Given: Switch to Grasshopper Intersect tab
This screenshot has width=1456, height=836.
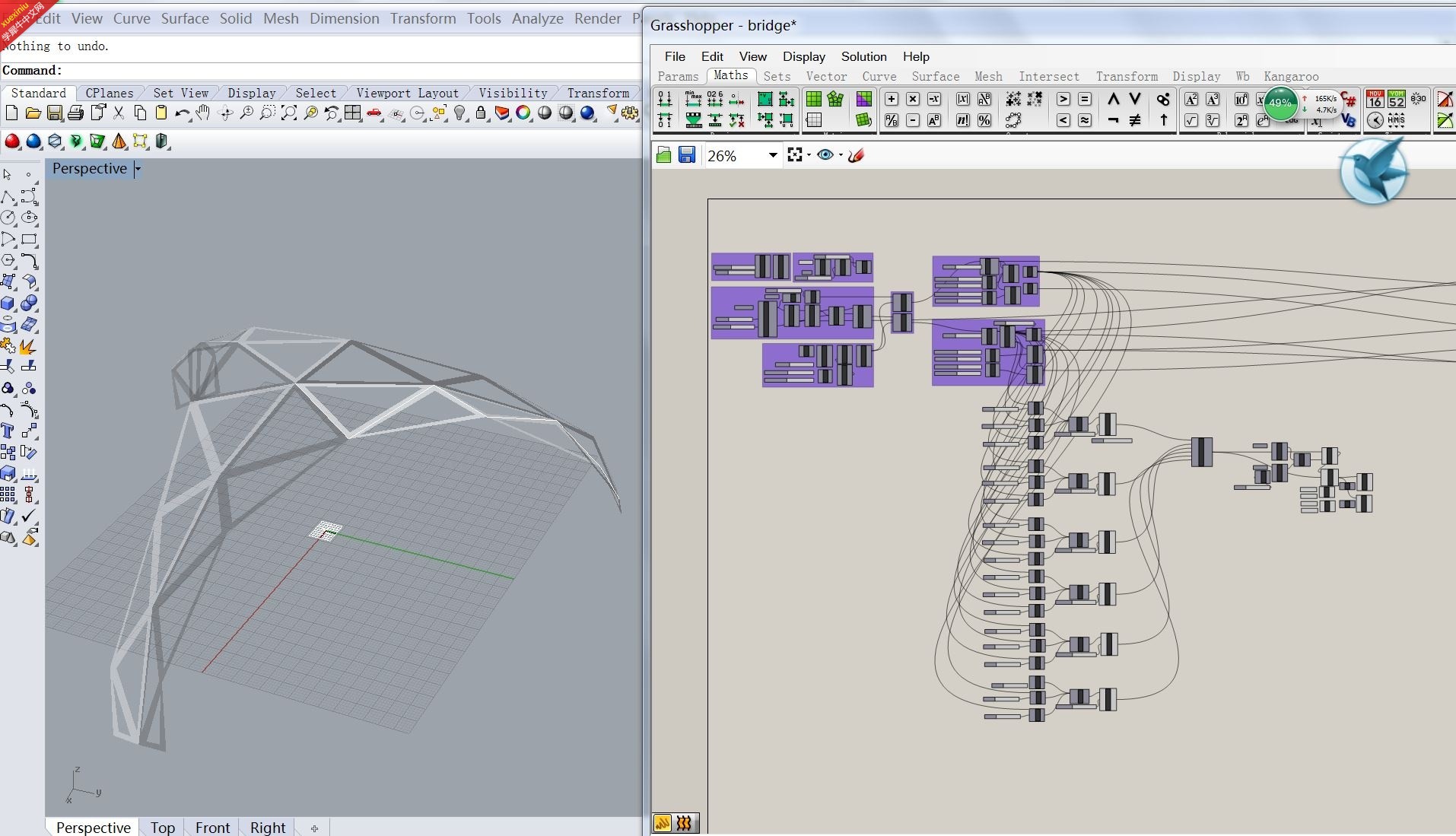Looking at the screenshot, I should point(1049,76).
